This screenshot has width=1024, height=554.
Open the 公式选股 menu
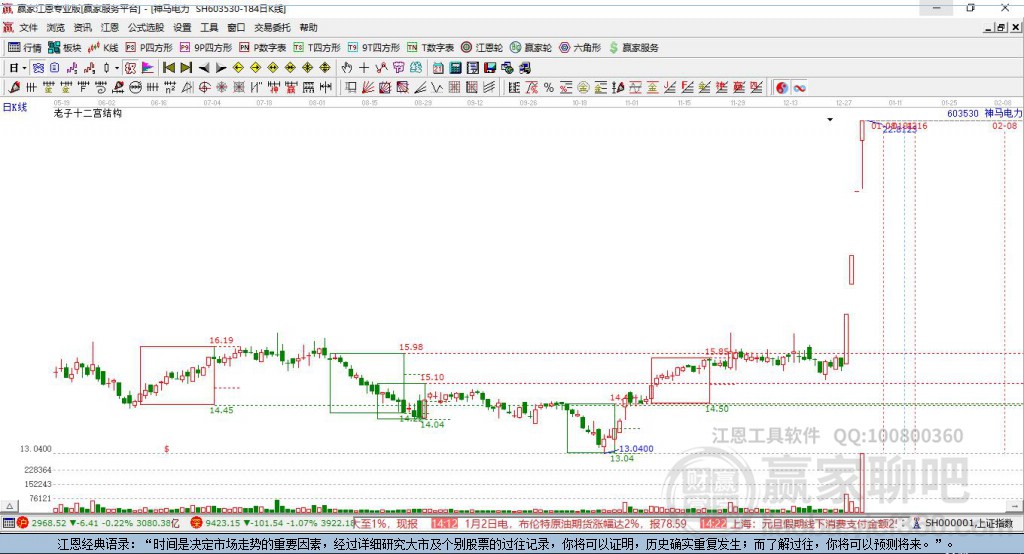coord(146,27)
